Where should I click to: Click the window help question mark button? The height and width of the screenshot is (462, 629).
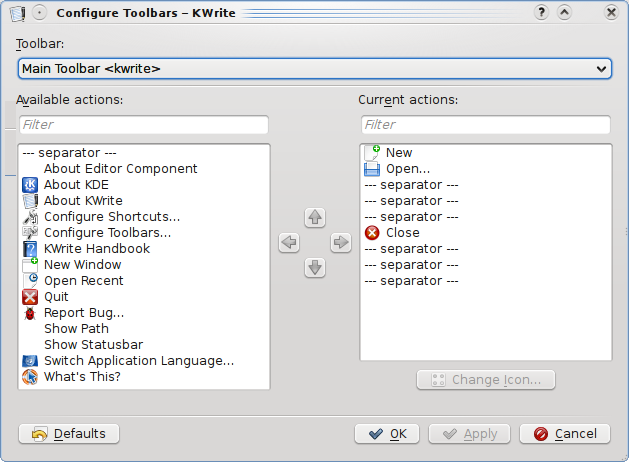point(542,13)
